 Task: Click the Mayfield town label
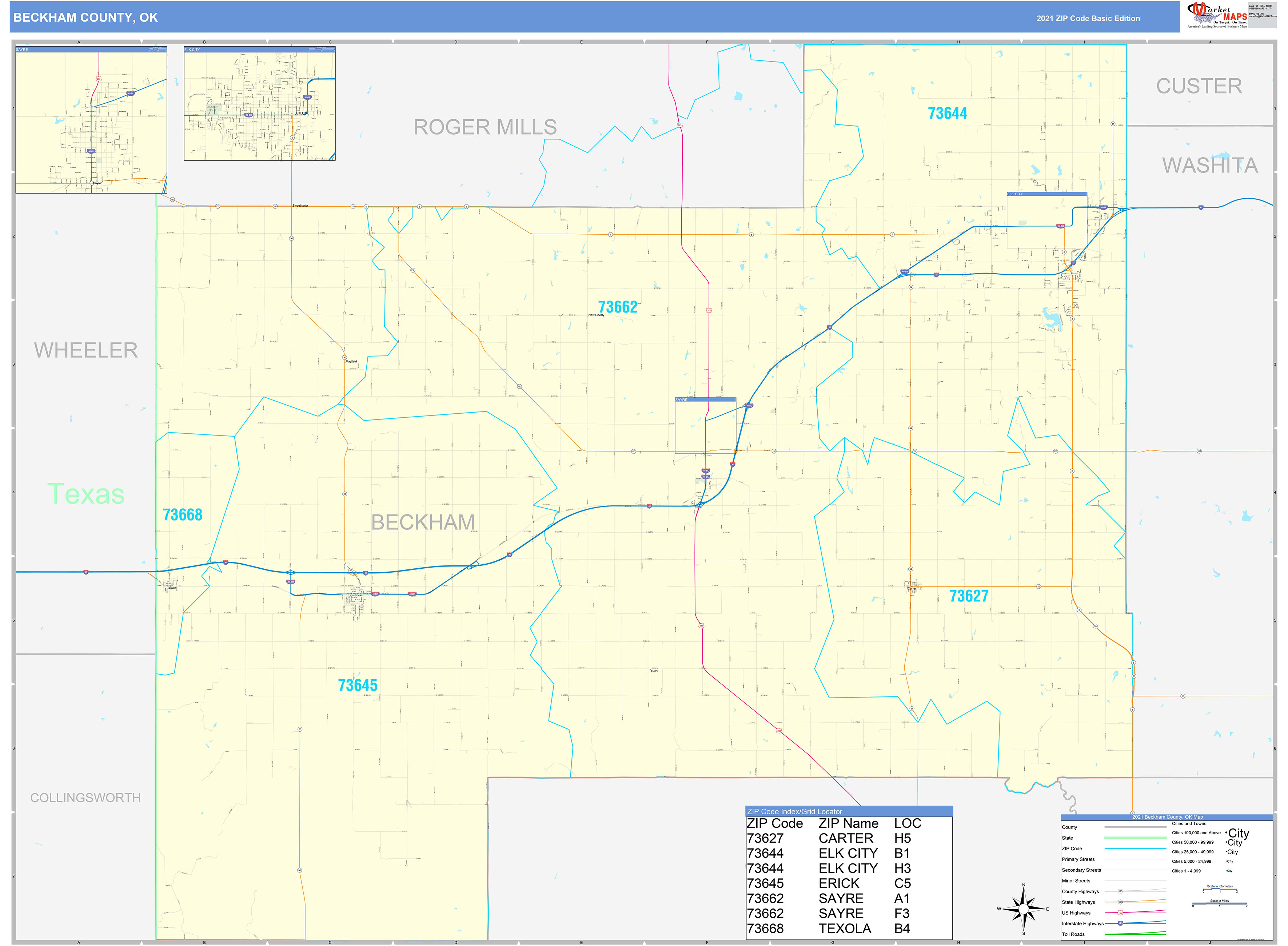351,362
